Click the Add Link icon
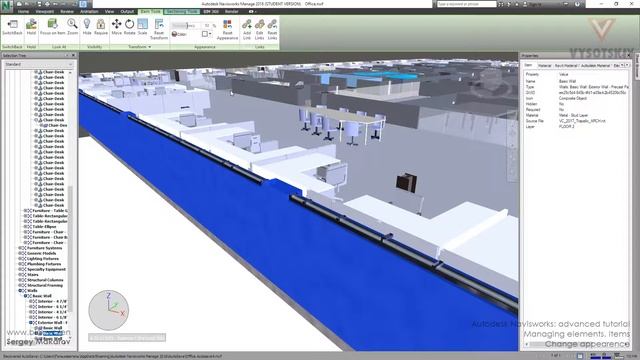 247,24
